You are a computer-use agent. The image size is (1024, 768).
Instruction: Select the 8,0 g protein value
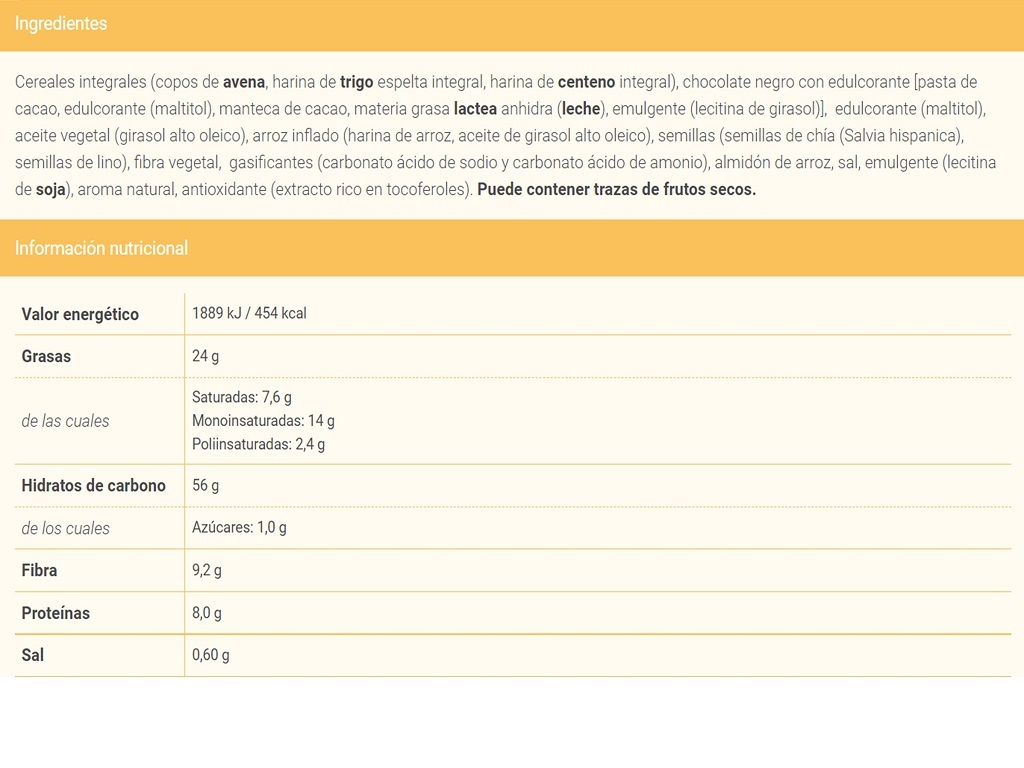[206, 613]
